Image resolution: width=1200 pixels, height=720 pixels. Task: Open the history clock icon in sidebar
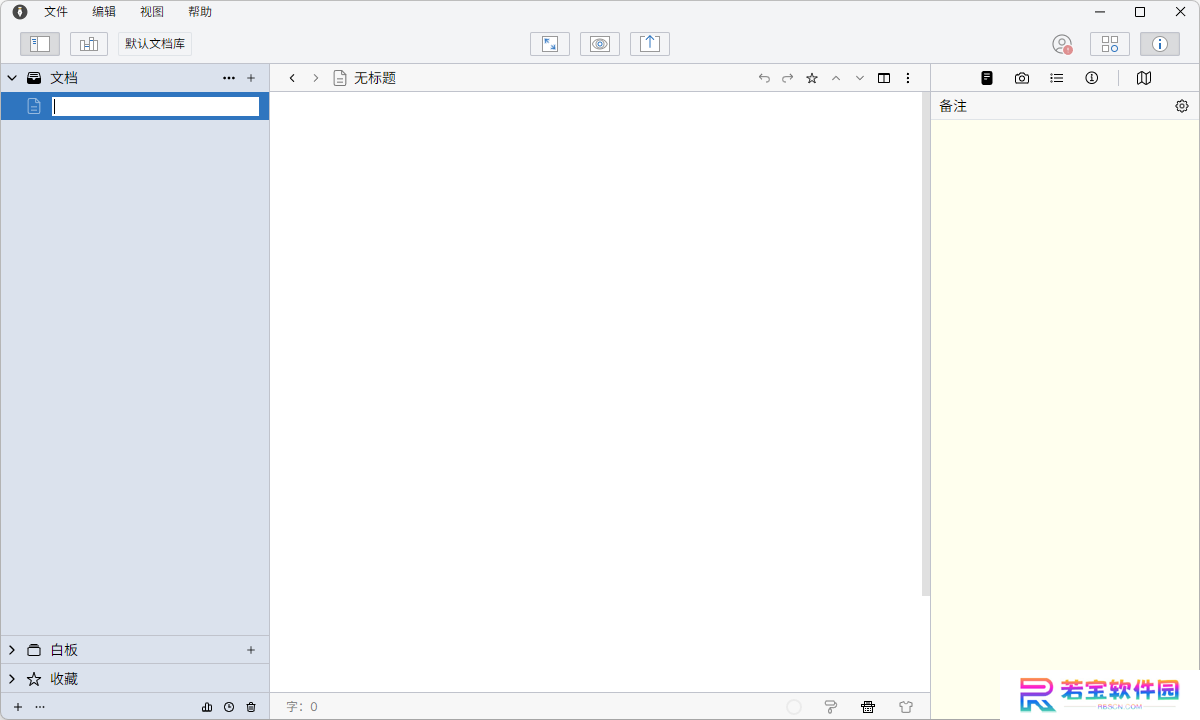click(229, 707)
